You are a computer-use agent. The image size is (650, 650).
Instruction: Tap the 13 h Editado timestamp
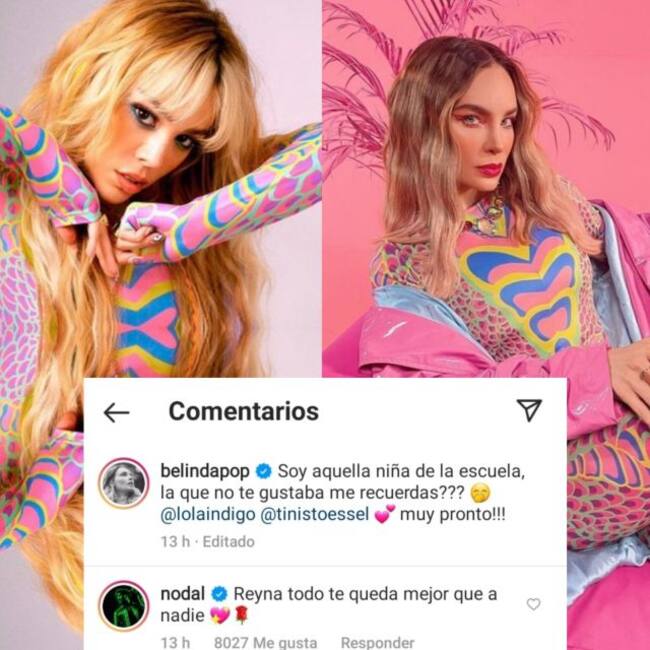click(x=208, y=542)
